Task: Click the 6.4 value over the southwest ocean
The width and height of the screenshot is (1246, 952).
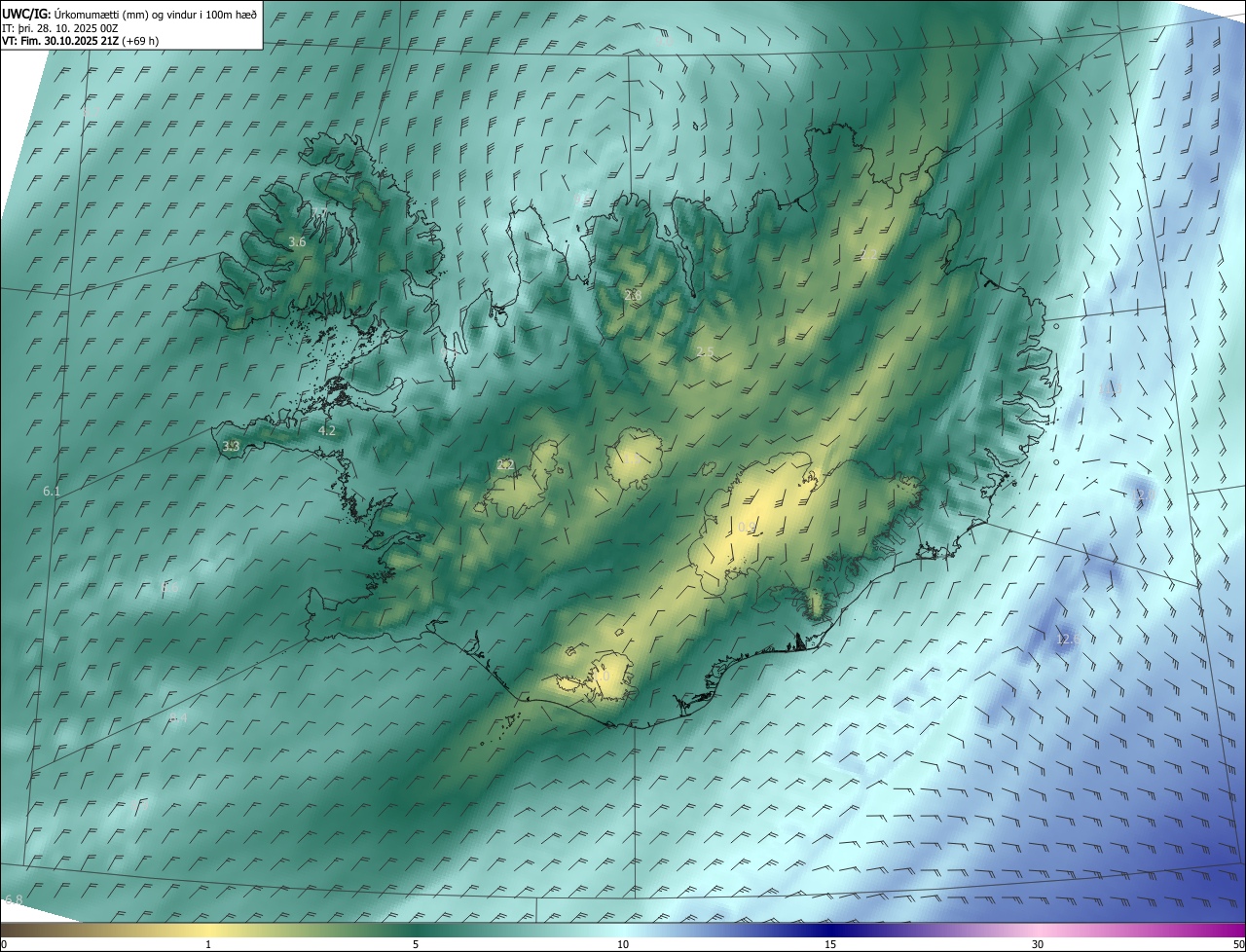Action: coord(178,717)
